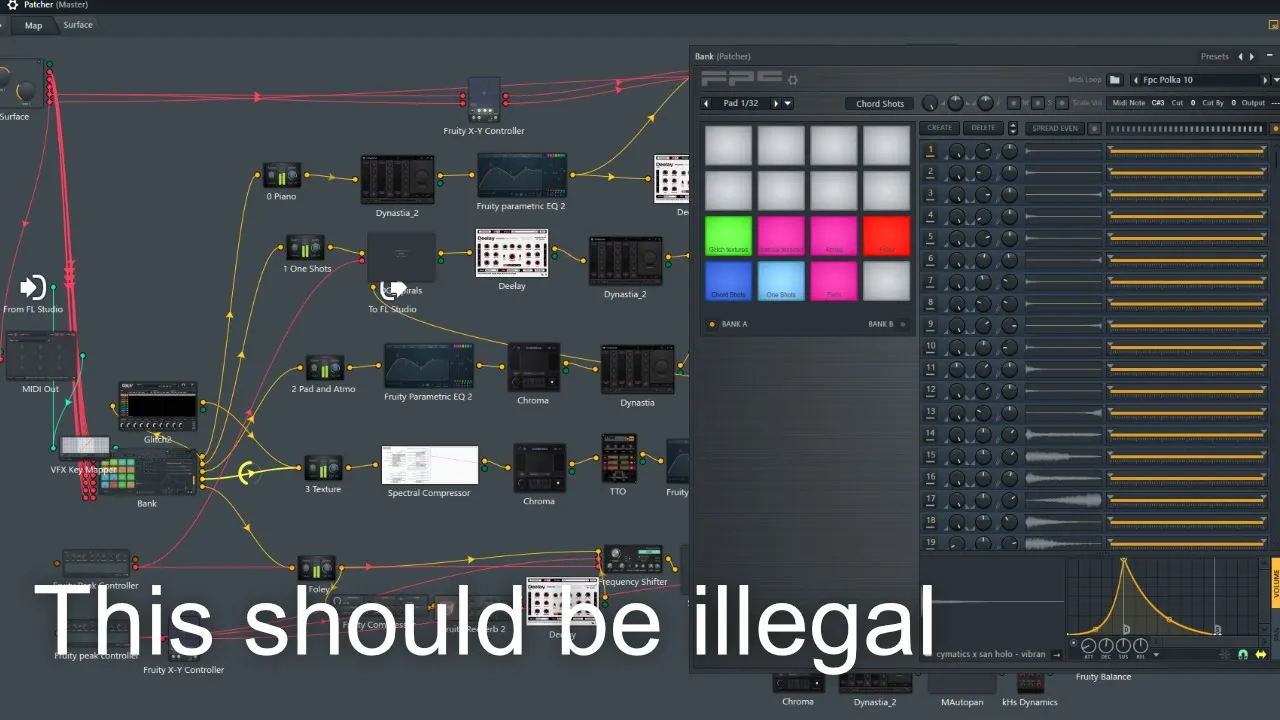Click the yellow envelope slide arrows icon
The image size is (1280, 720).
point(1261,655)
